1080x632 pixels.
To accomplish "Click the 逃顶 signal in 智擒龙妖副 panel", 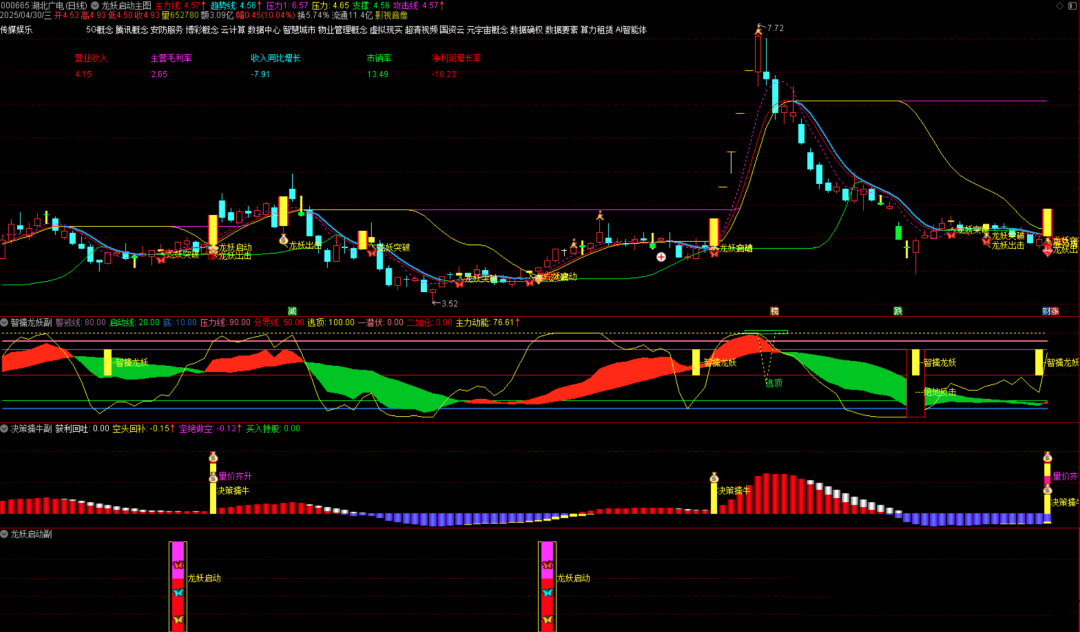I will coord(773,382).
